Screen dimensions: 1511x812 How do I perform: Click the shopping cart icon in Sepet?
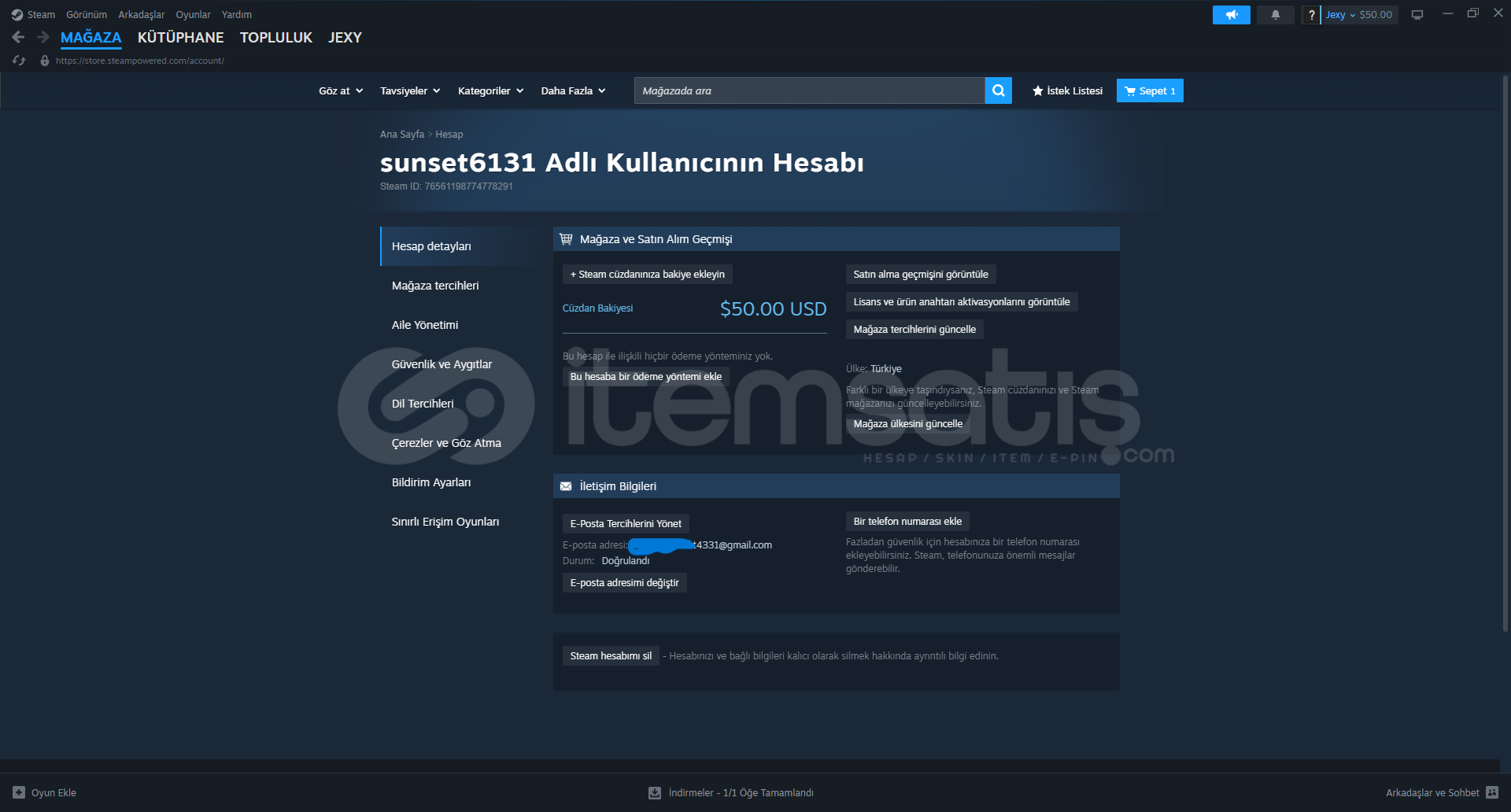point(1130,91)
